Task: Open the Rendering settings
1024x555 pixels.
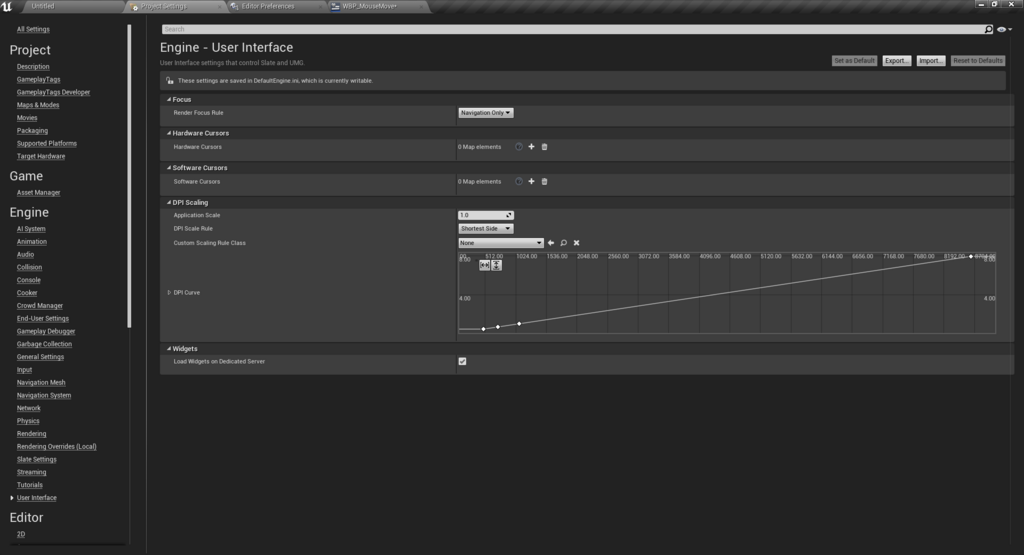Action: [31, 434]
